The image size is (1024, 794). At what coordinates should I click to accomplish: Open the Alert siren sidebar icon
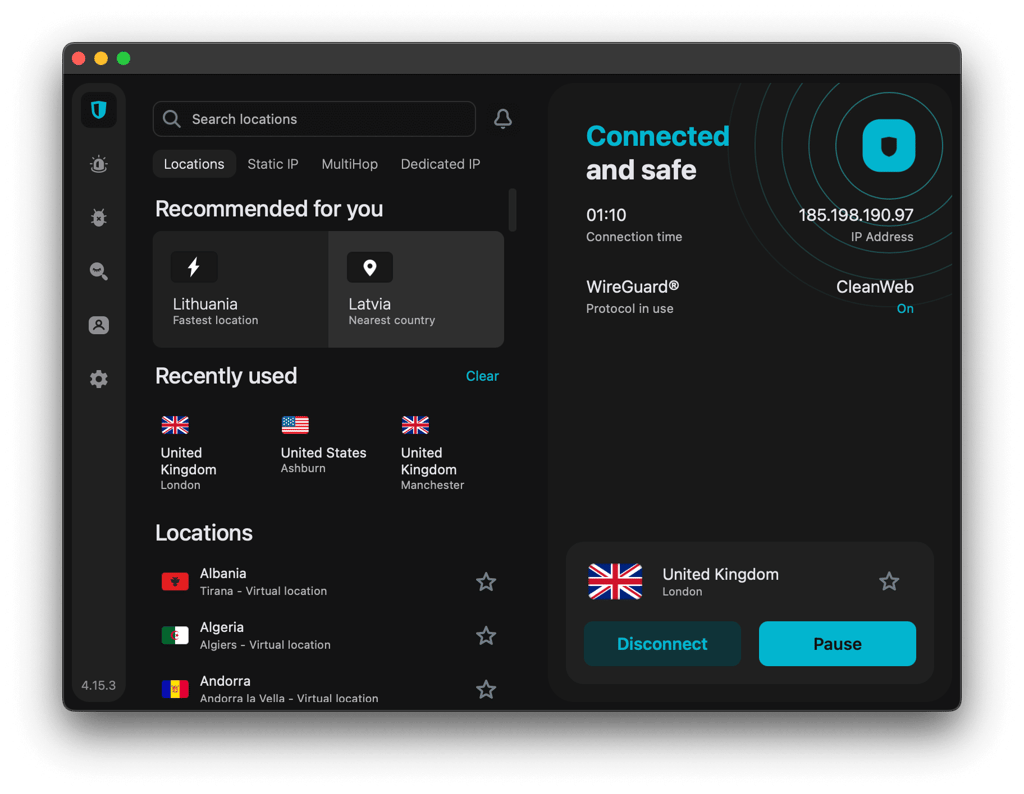(99, 164)
